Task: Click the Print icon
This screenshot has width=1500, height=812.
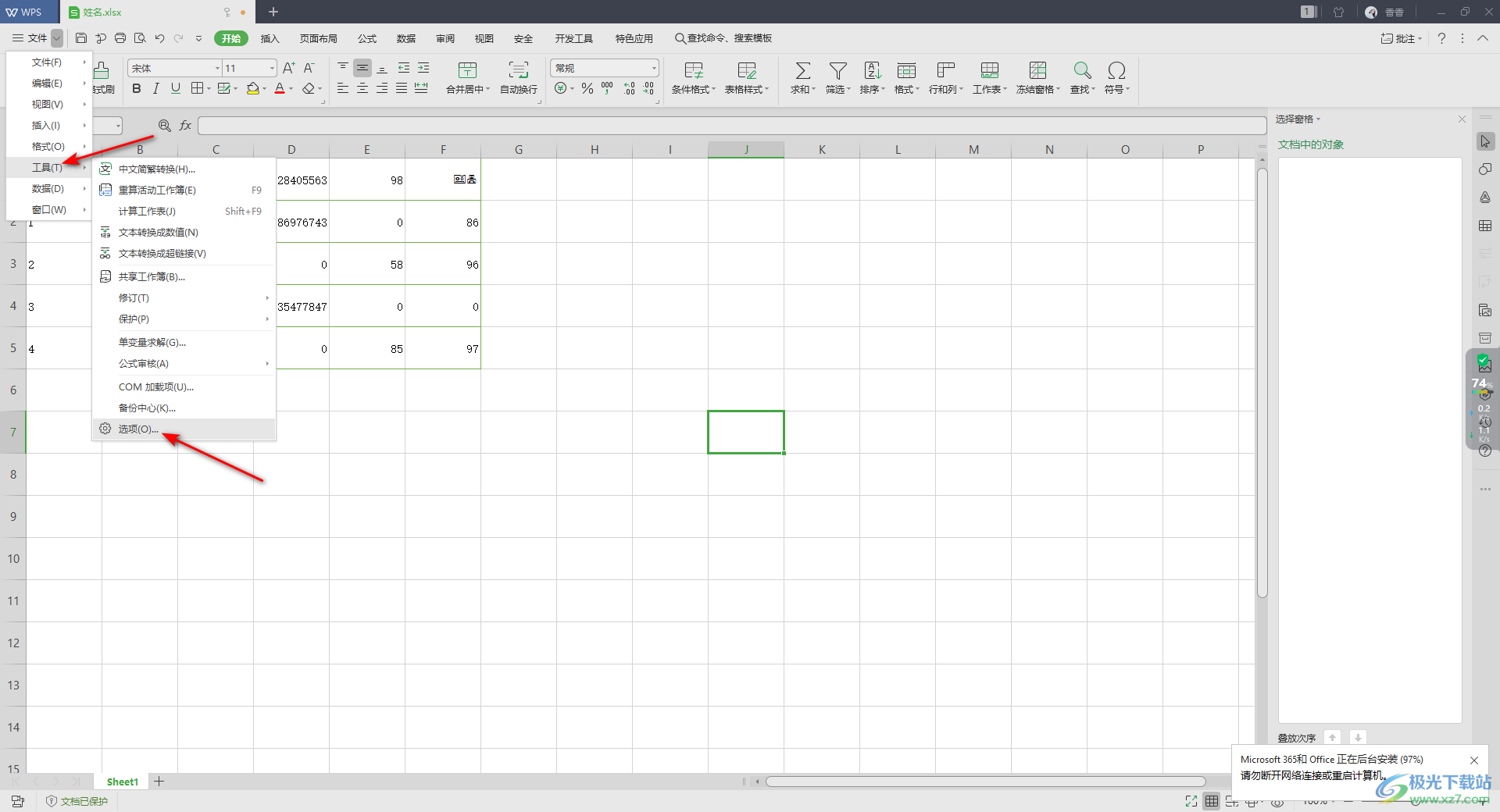Action: (x=120, y=38)
